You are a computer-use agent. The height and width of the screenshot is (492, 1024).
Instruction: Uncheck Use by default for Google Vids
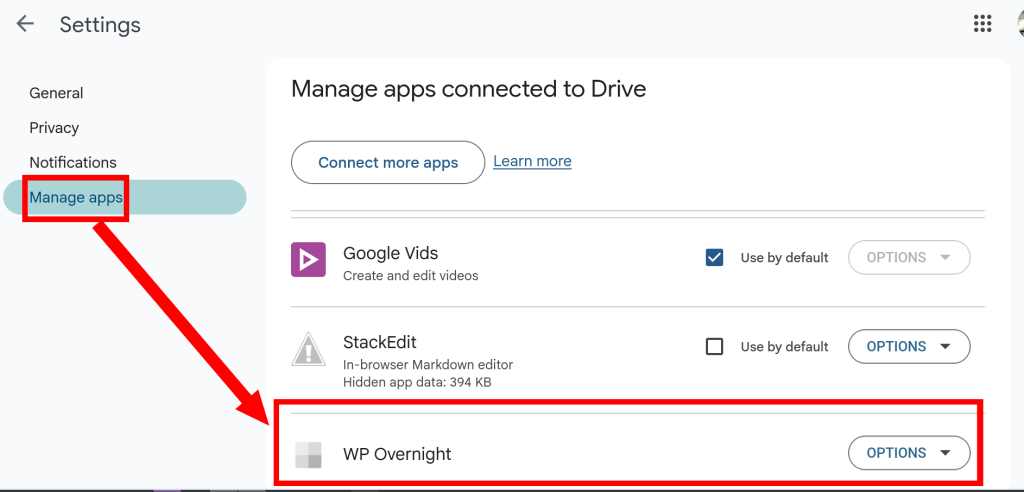coord(715,257)
